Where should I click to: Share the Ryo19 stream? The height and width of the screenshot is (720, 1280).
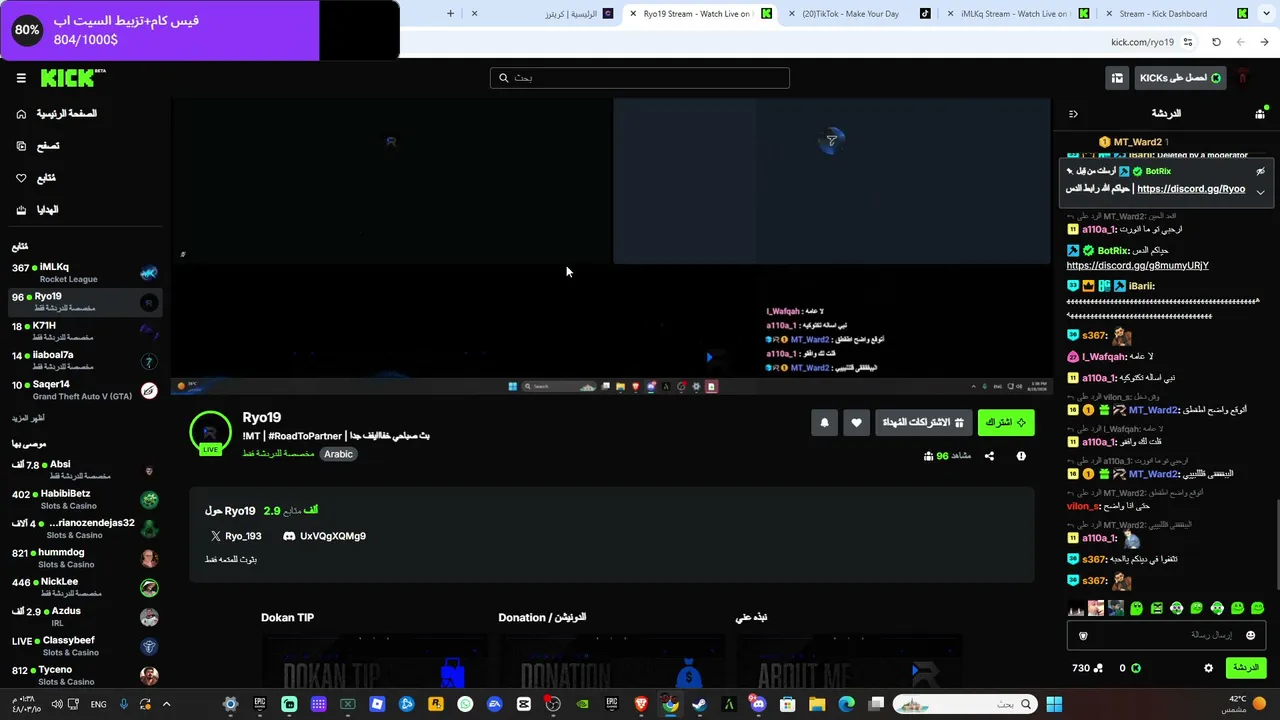click(989, 456)
